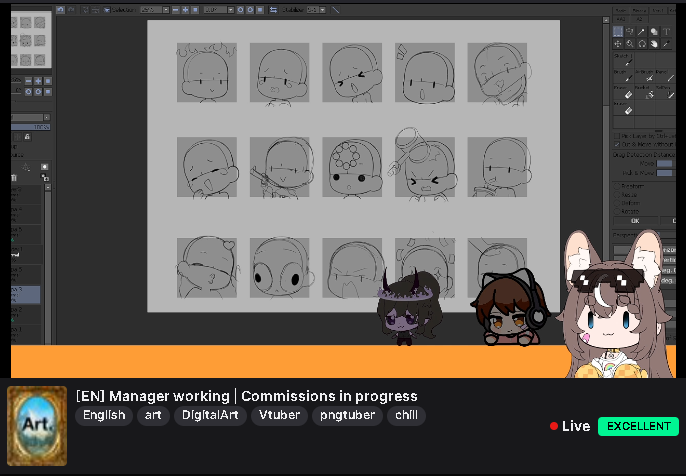Viewport: 686px width, 476px height.
Task: Toggle Ctrl & Move without checkbox
Action: pyautogui.click(x=617, y=144)
